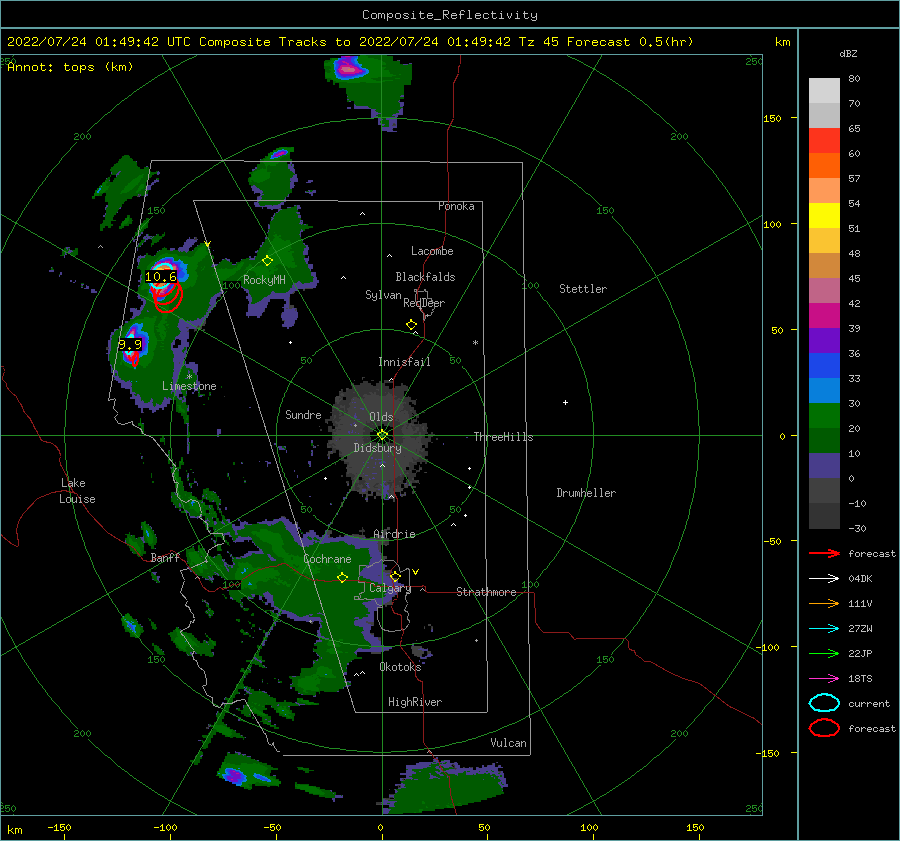
Task: Click the Didsbury label
Action: coord(377,448)
